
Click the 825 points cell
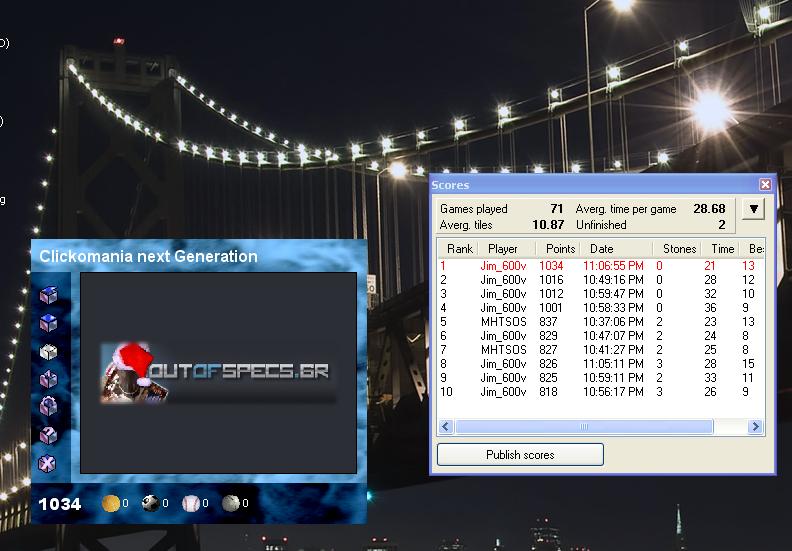click(x=548, y=378)
